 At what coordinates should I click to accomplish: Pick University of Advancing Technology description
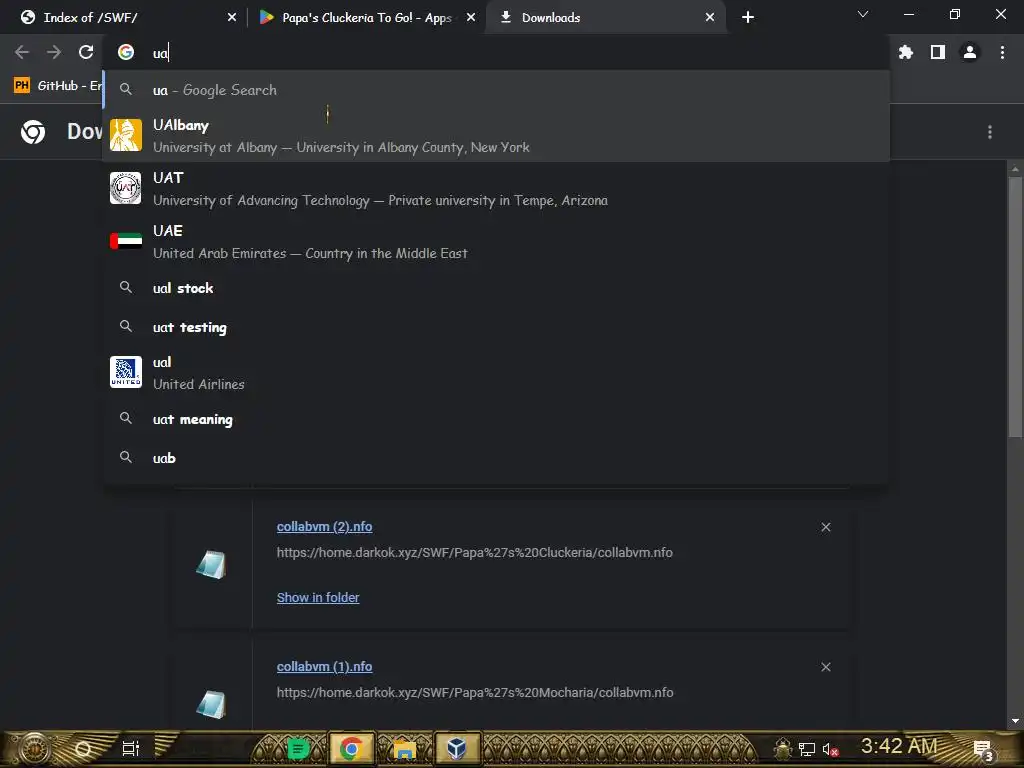click(x=380, y=200)
